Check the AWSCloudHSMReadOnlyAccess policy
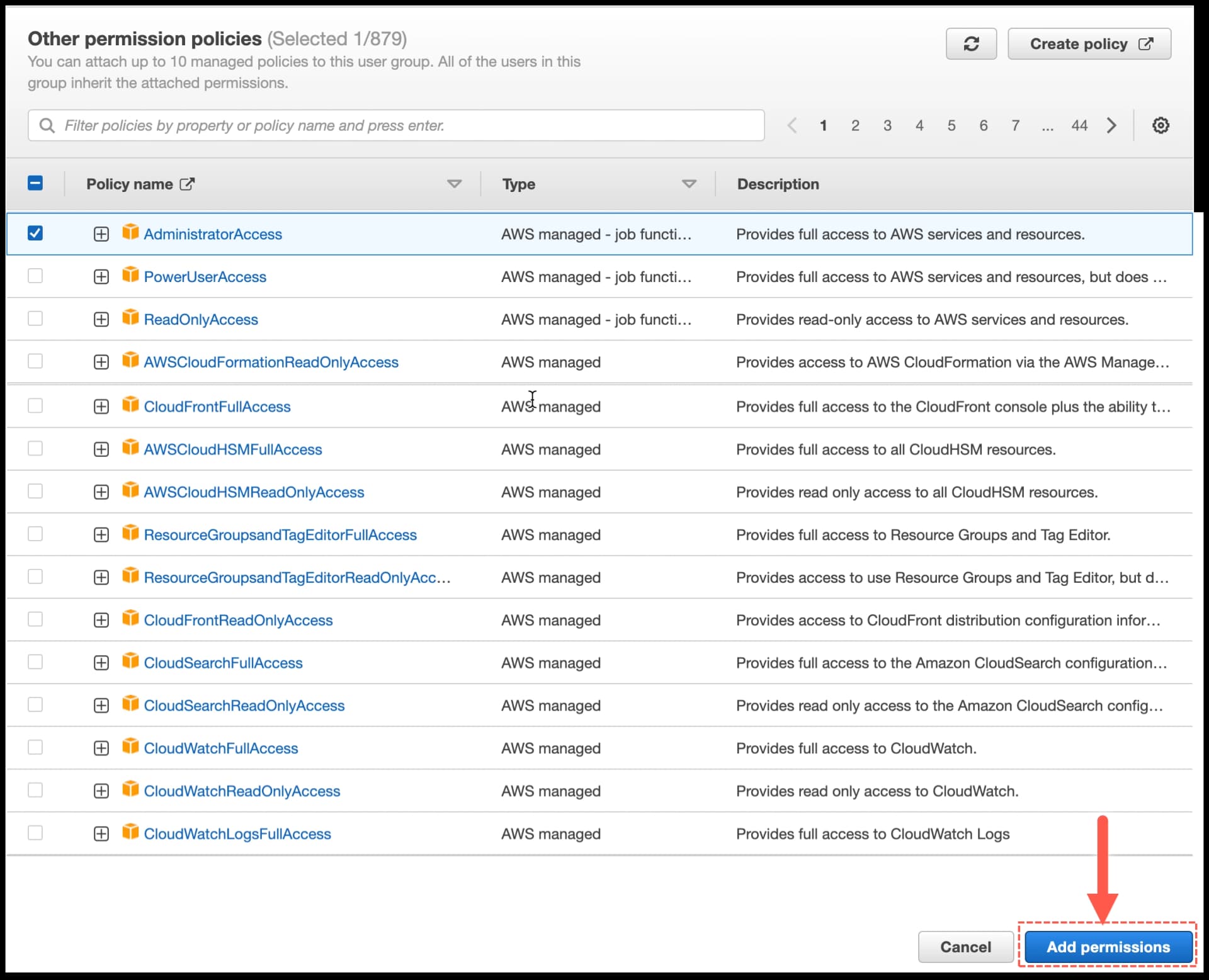 [x=35, y=492]
